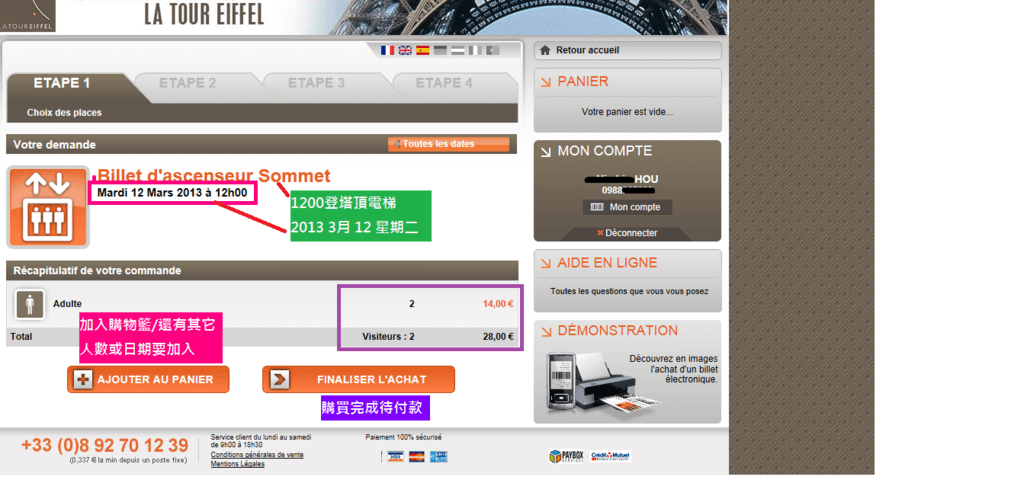Switch site language to English flag

[x=405, y=50]
